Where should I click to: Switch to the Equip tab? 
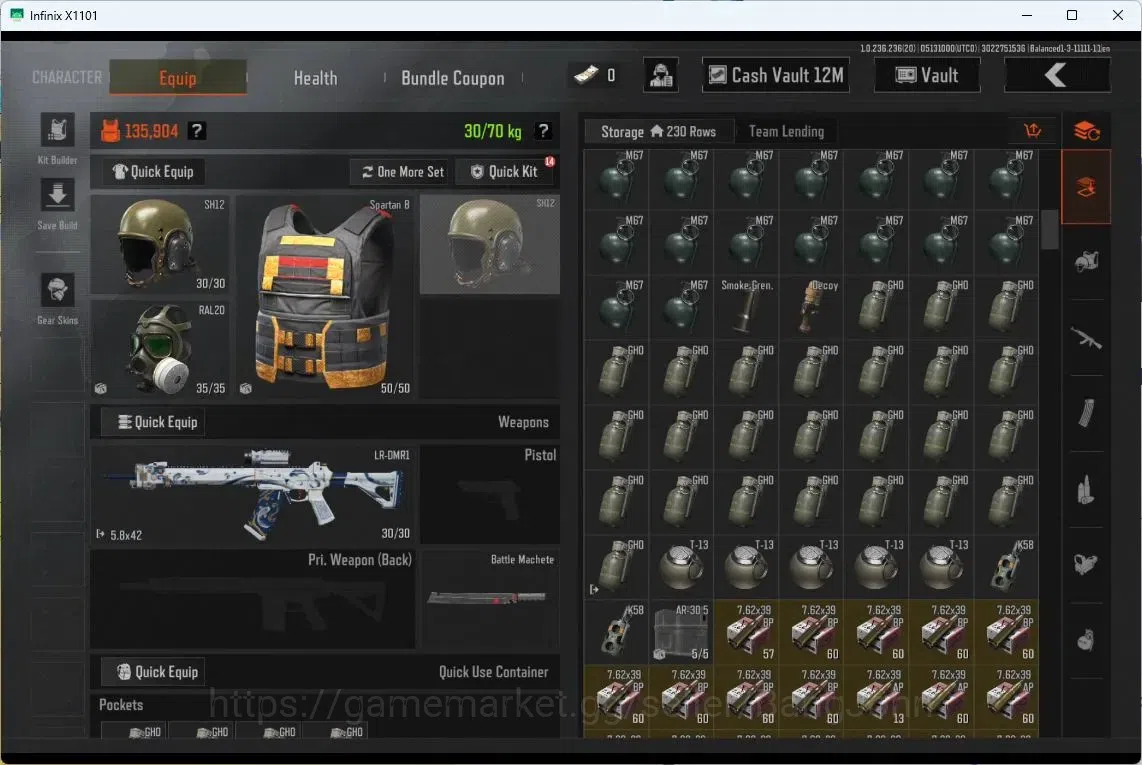178,78
